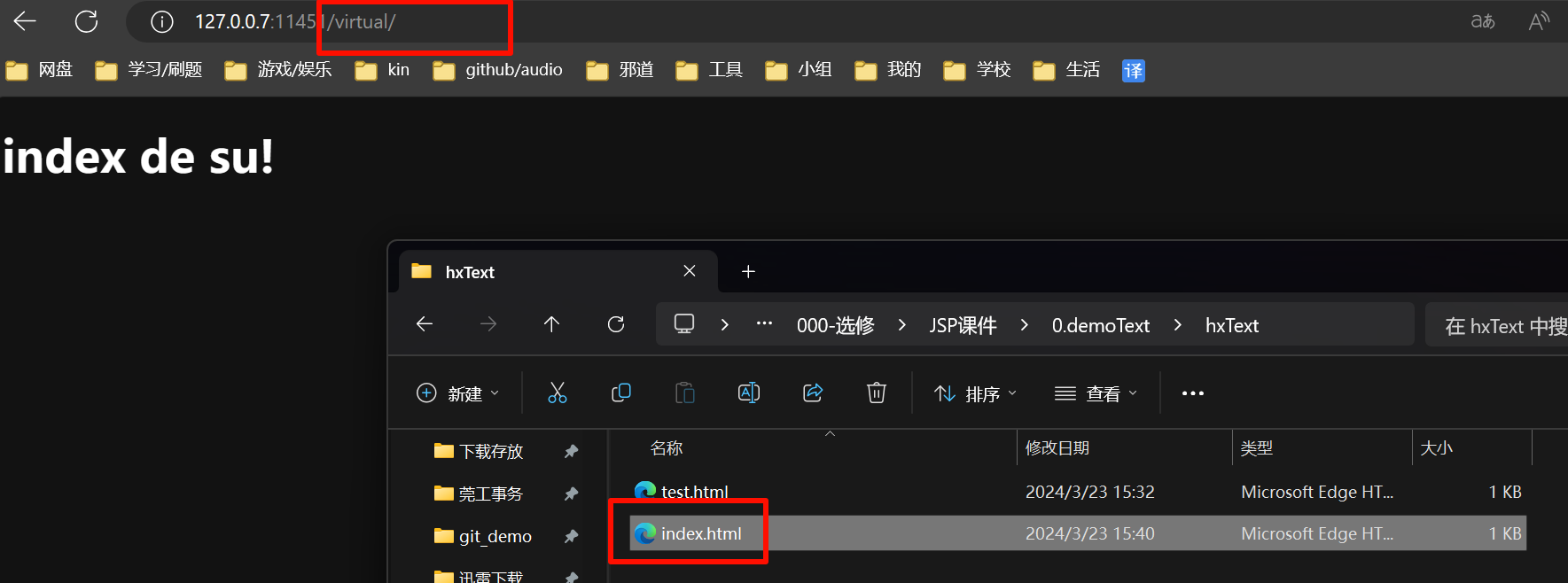Refresh the Explorer folder view
1568x583 pixels.
click(616, 324)
